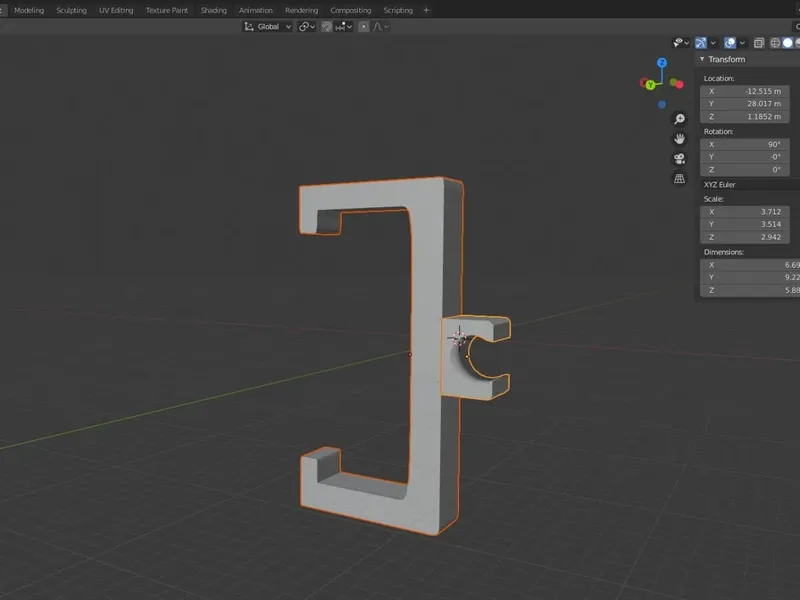Toggle the snap magnet button
This screenshot has height=600, width=800.
(327, 27)
